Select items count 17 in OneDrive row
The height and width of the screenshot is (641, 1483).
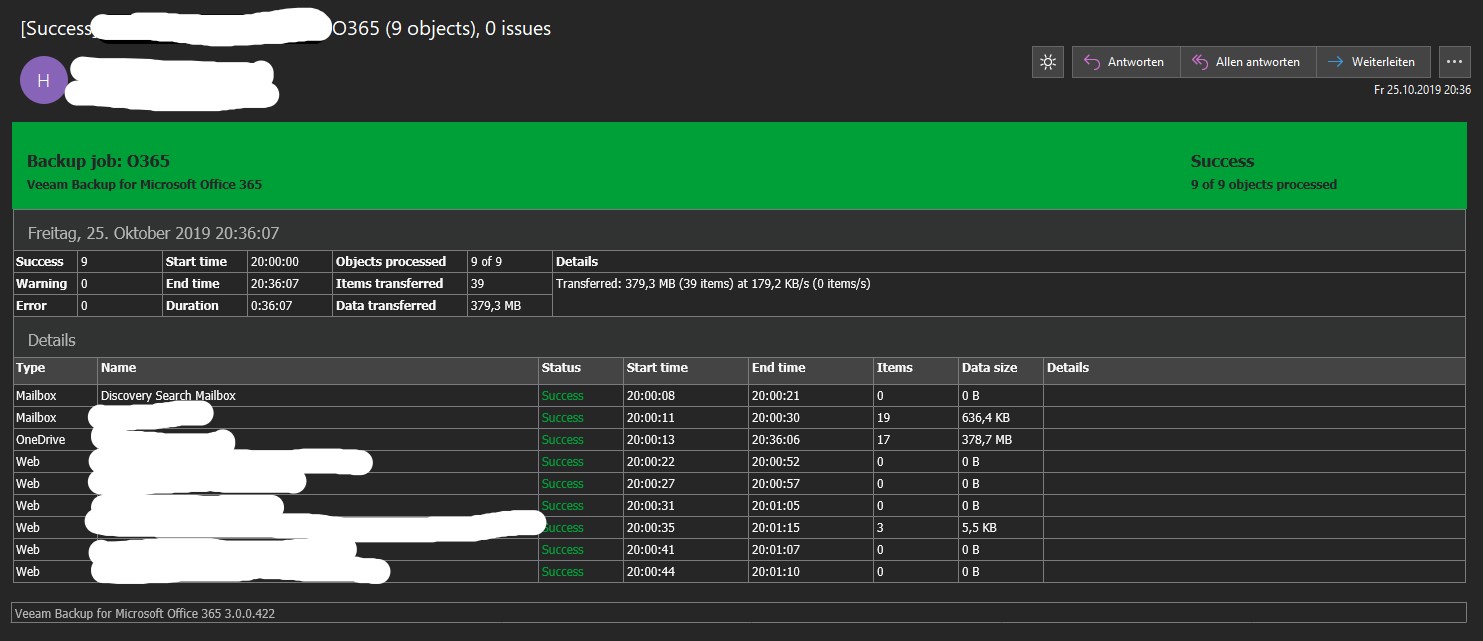pyautogui.click(x=883, y=440)
